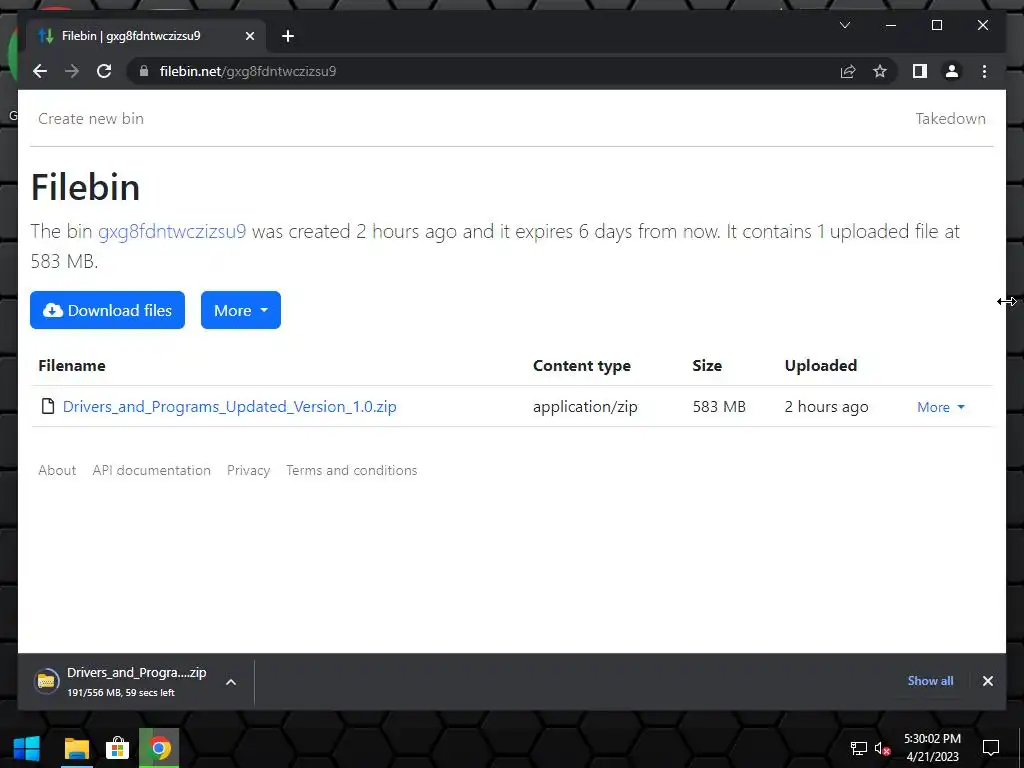Click the padlock site info icon
Screen dimensions: 1024x768
[x=144, y=71]
